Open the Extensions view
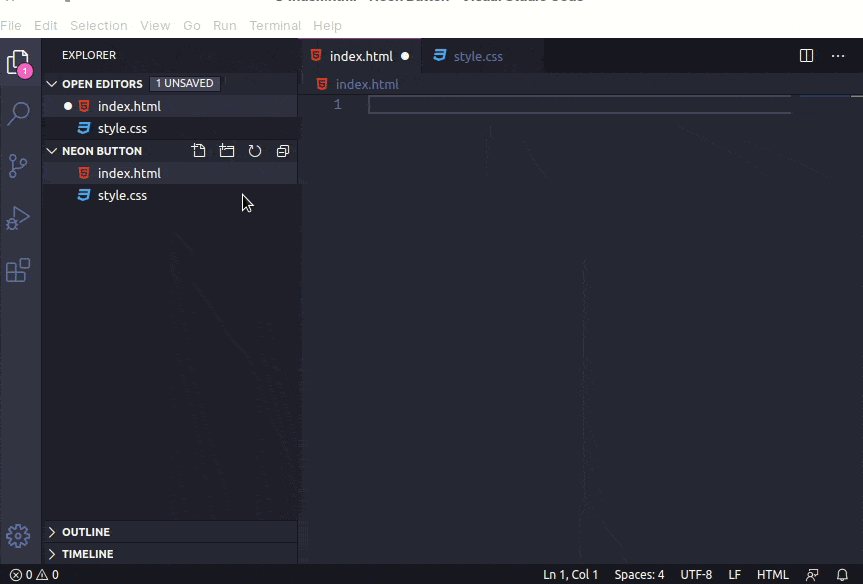 18,270
